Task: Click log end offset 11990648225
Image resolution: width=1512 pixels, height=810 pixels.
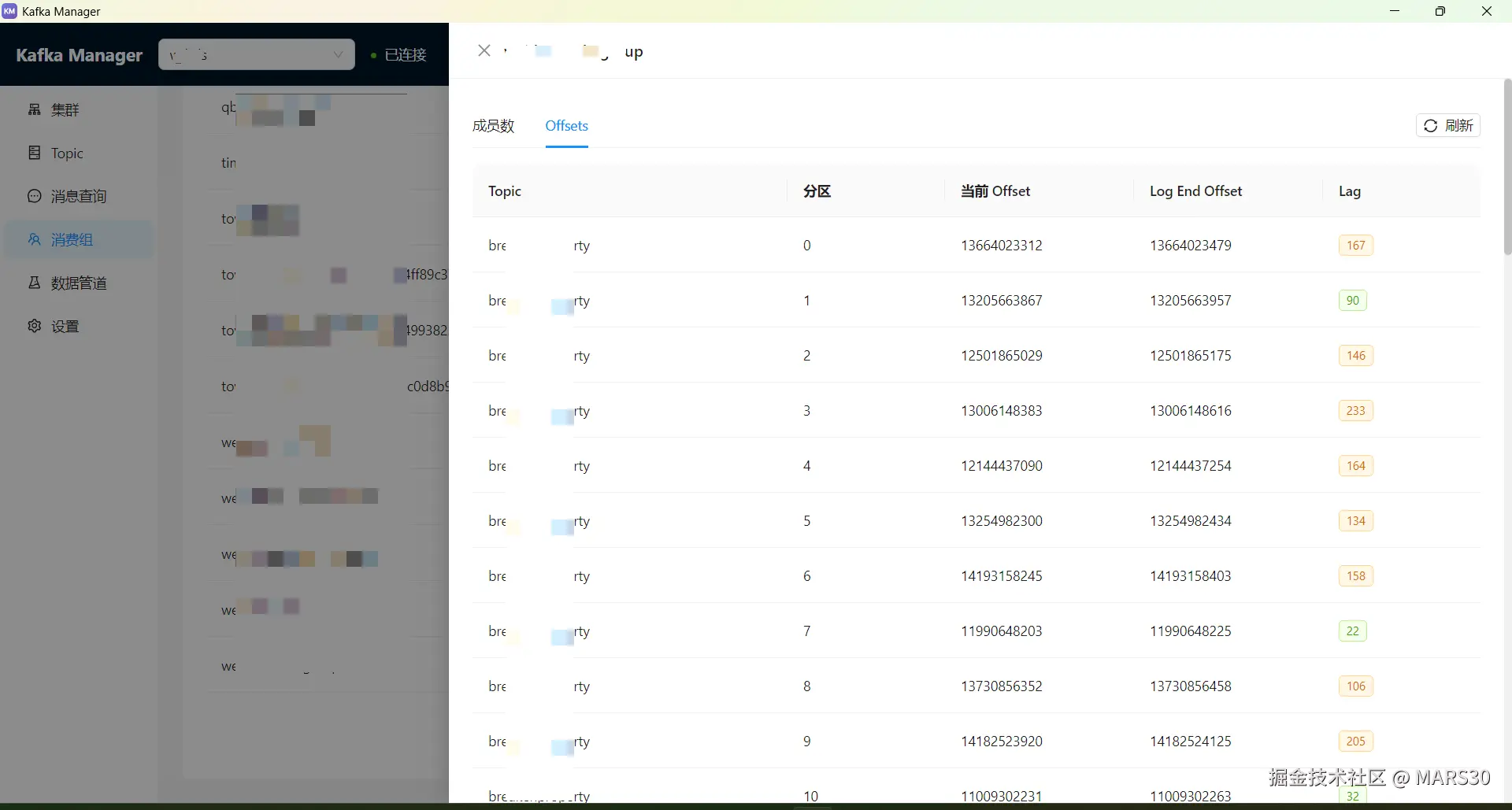Action: (x=1191, y=631)
